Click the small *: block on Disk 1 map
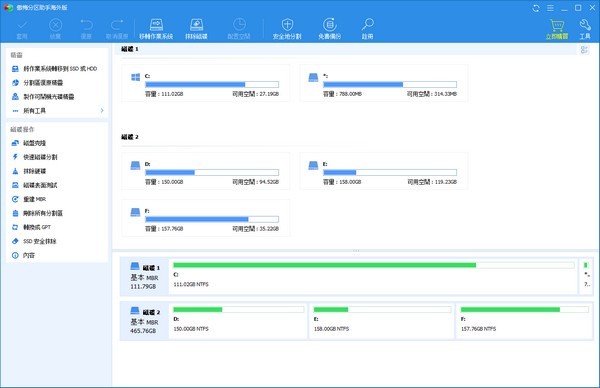The width and height of the screenshot is (600, 388). tap(586, 276)
